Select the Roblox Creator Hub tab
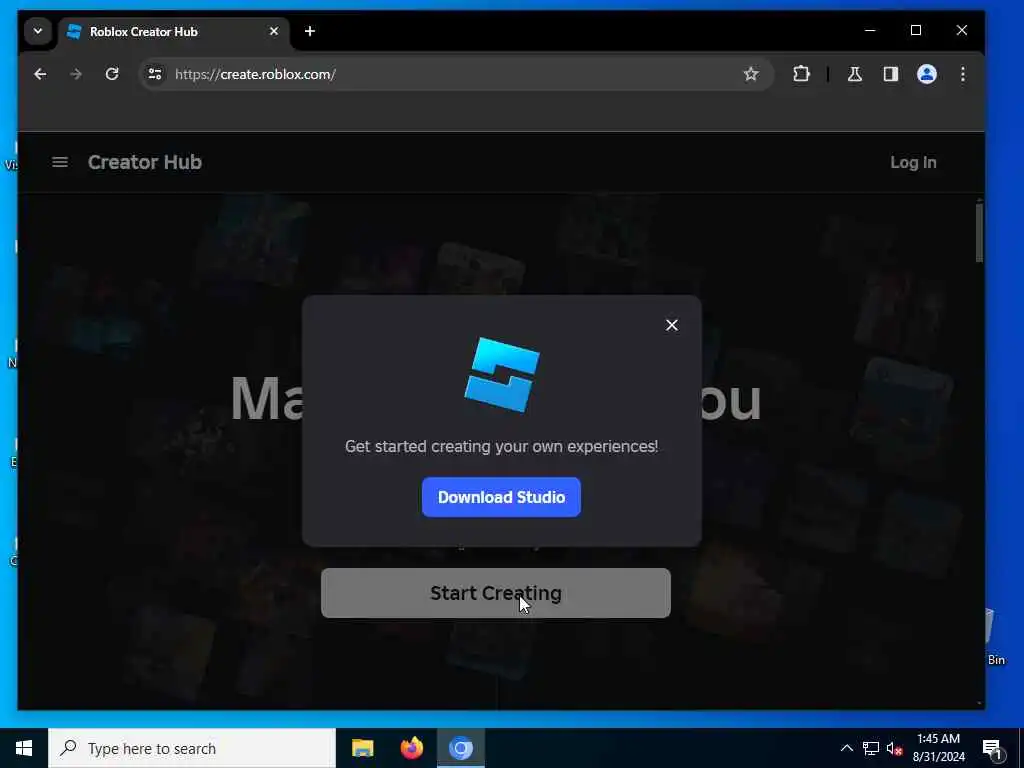The height and width of the screenshot is (768, 1024). 174,31
